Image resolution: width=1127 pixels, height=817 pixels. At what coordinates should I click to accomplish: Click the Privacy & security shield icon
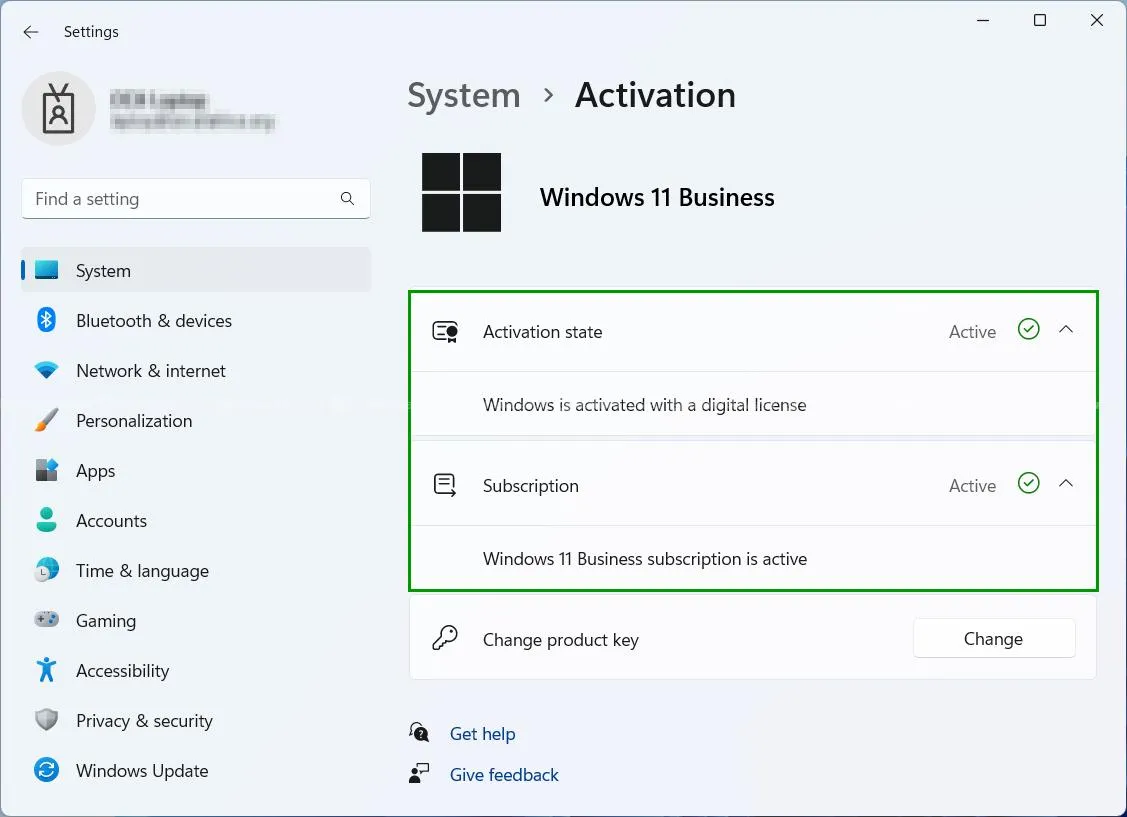pyautogui.click(x=46, y=720)
